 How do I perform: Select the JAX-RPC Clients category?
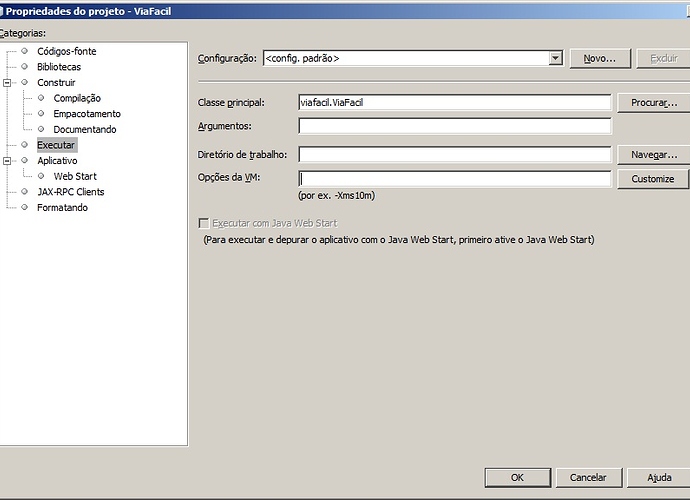(70, 192)
